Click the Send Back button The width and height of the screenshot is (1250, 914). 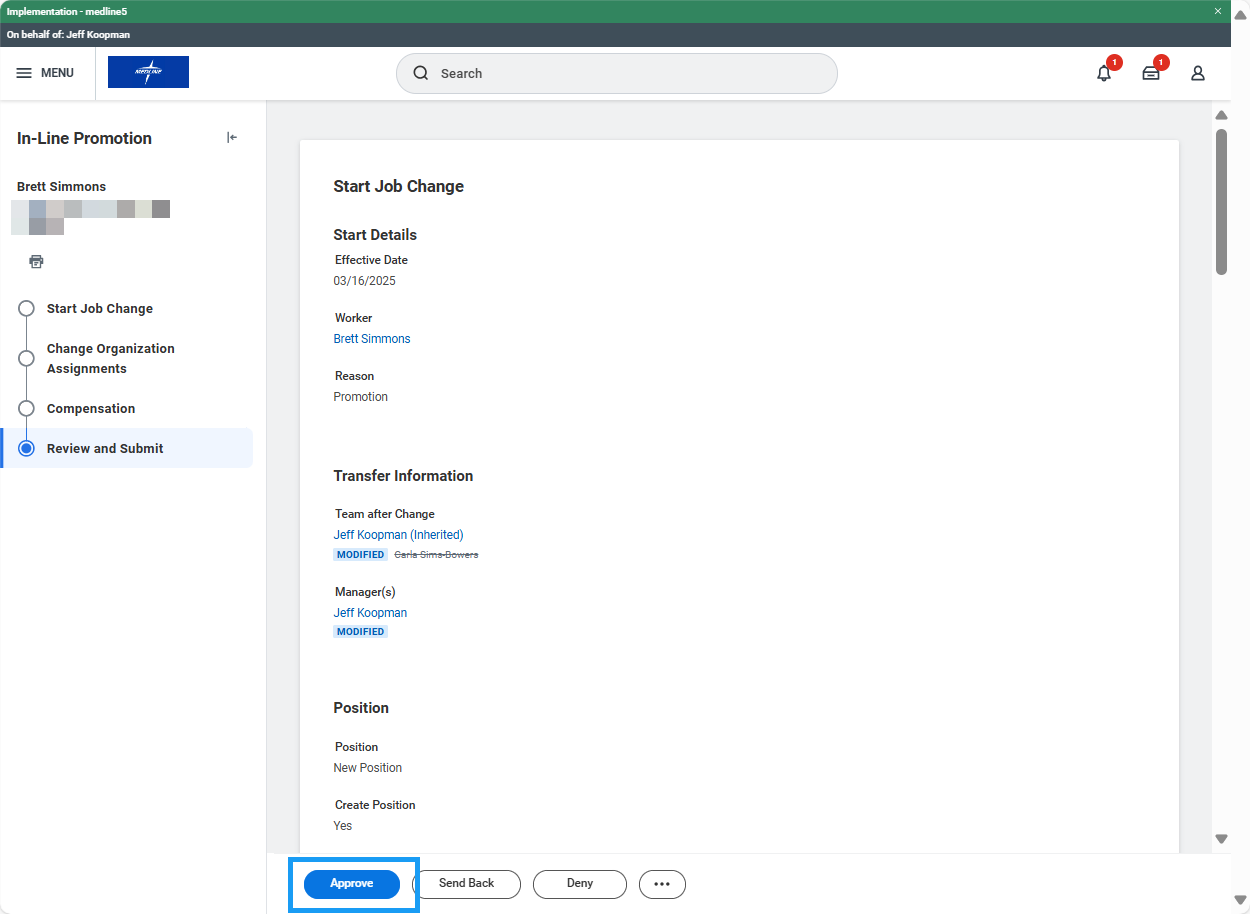(x=466, y=884)
